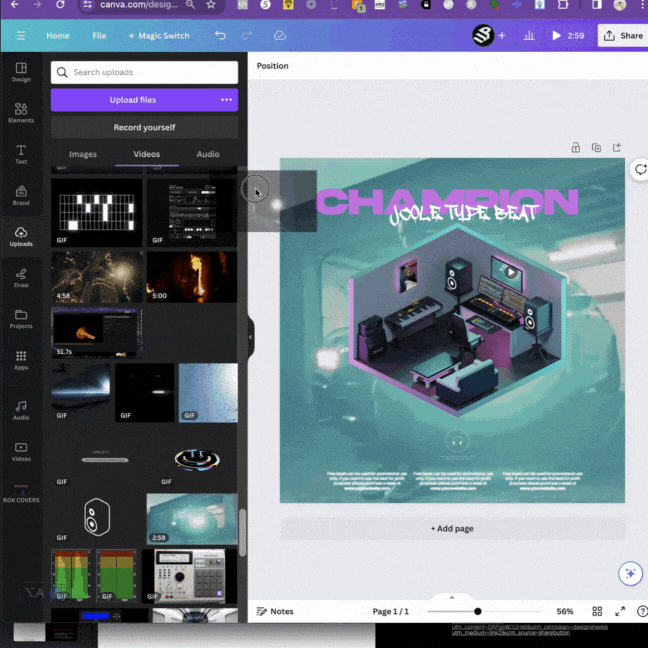Open the user profile avatar

coord(483,36)
